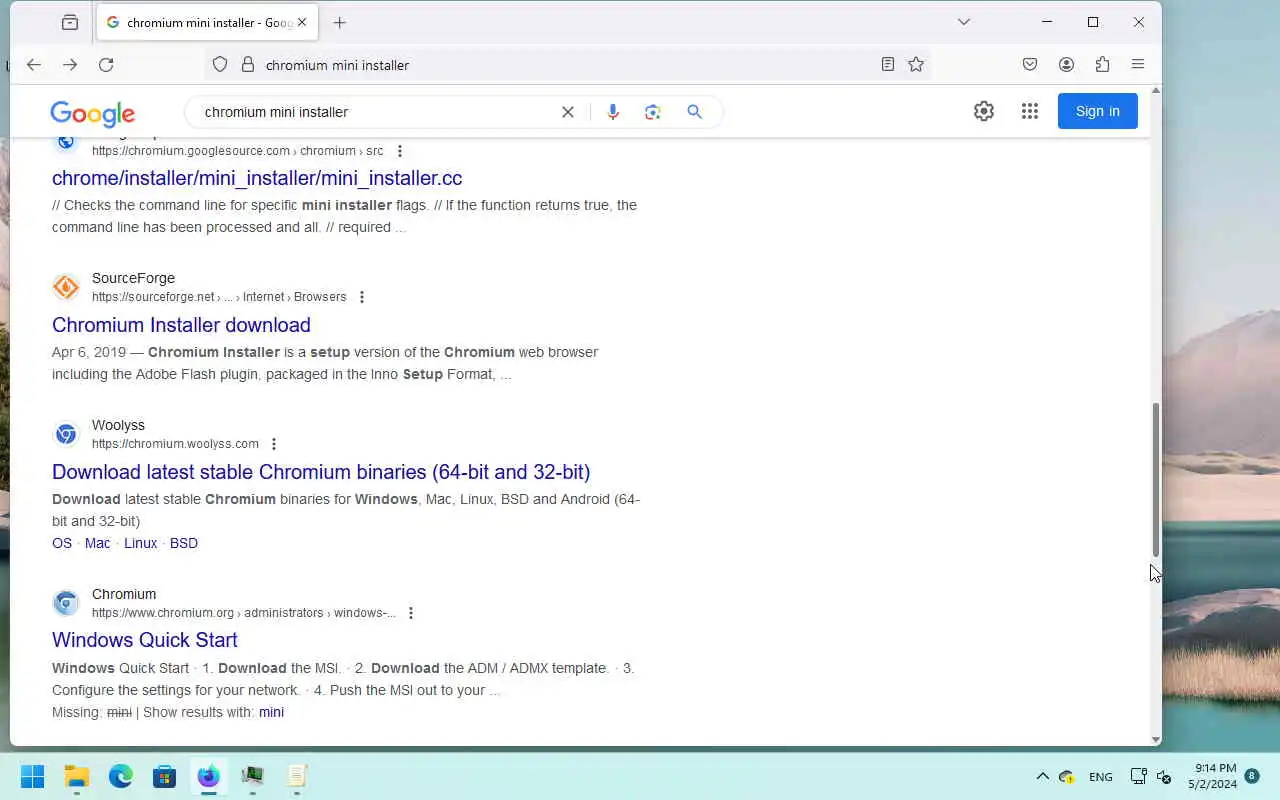Click scrollbar up arrow at top
This screenshot has height=800, width=1280.
tap(1156, 91)
